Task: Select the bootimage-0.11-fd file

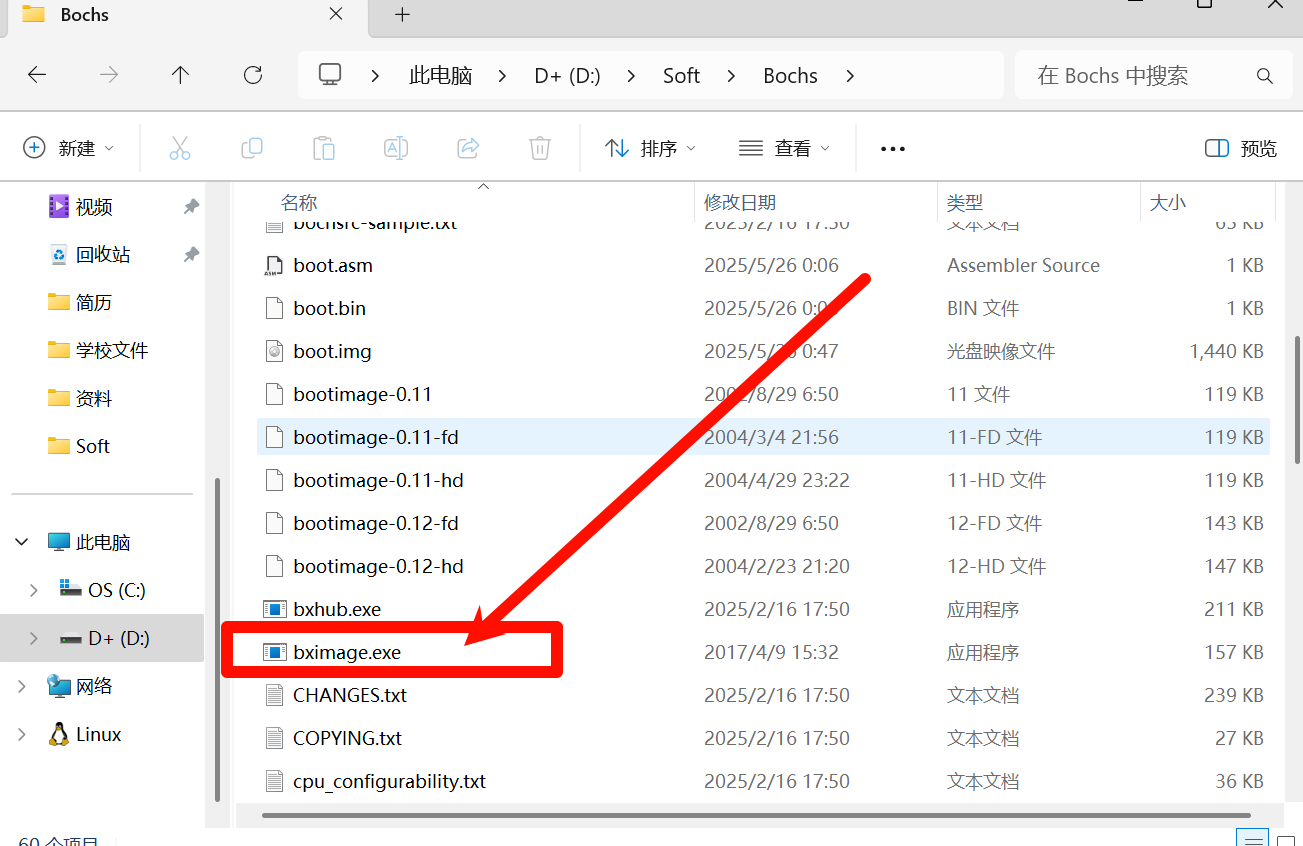Action: [763, 437]
